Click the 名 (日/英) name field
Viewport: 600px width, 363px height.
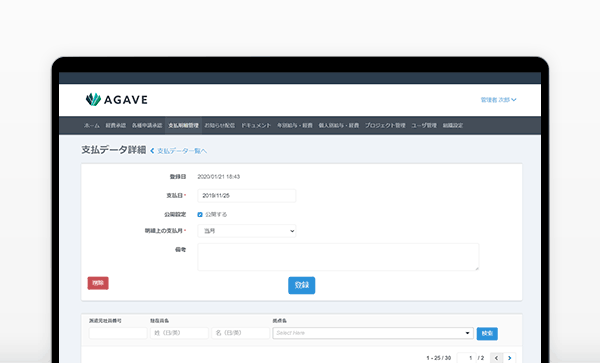(240, 333)
